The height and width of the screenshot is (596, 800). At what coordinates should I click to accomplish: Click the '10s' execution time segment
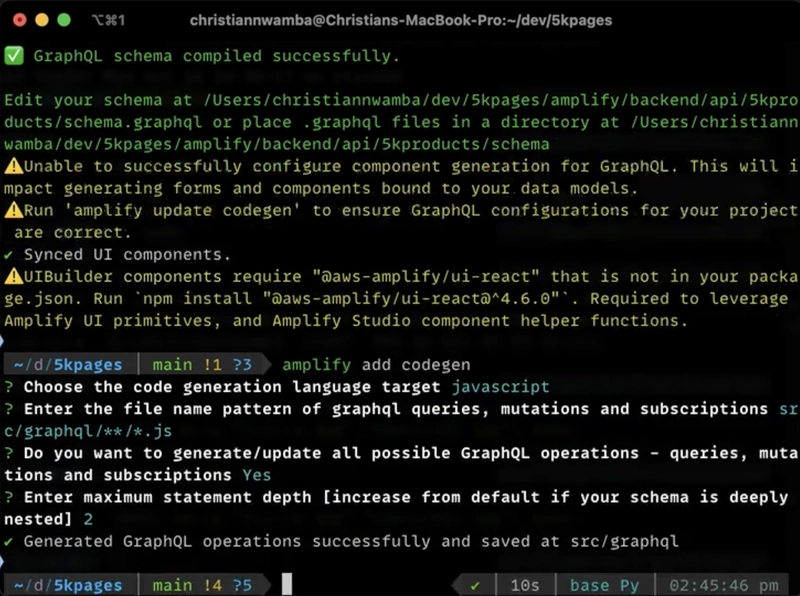pyautogui.click(x=525, y=585)
